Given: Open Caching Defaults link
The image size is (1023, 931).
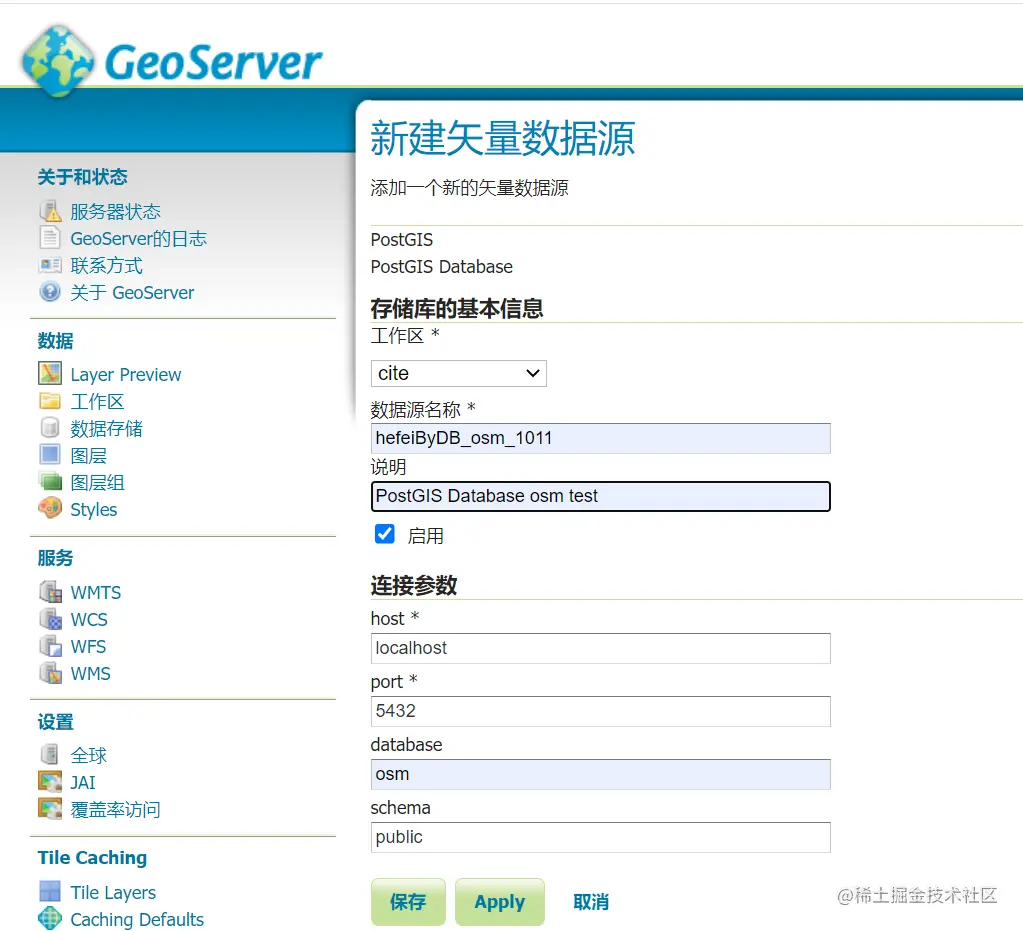Looking at the screenshot, I should coord(137,919).
